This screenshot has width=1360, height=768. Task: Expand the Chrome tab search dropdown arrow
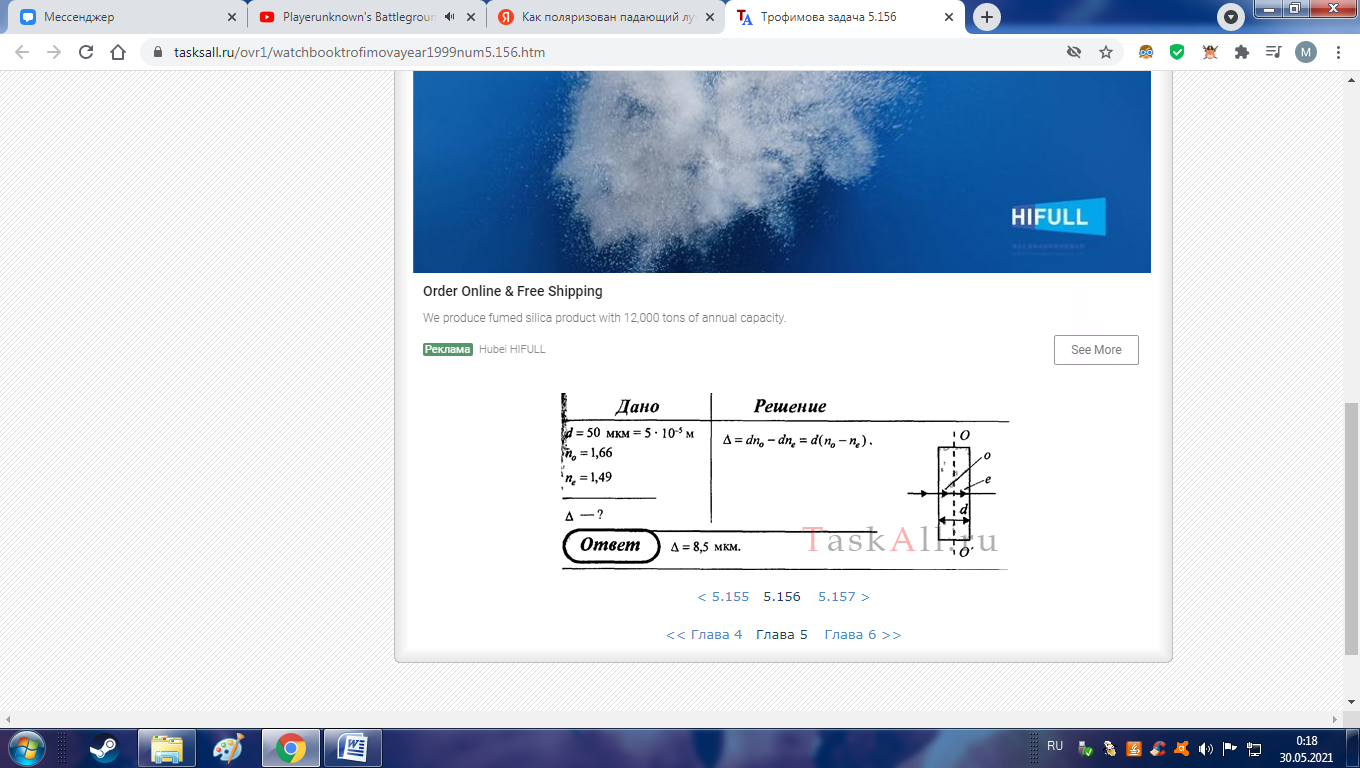click(x=1231, y=17)
